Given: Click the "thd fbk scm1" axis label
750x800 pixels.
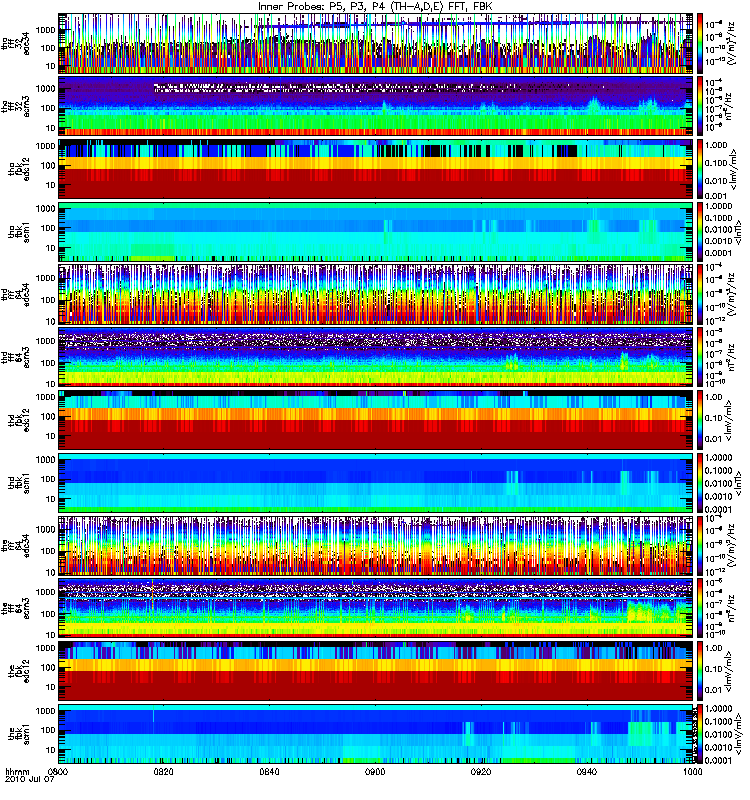Looking at the screenshot, I should coord(19,483).
